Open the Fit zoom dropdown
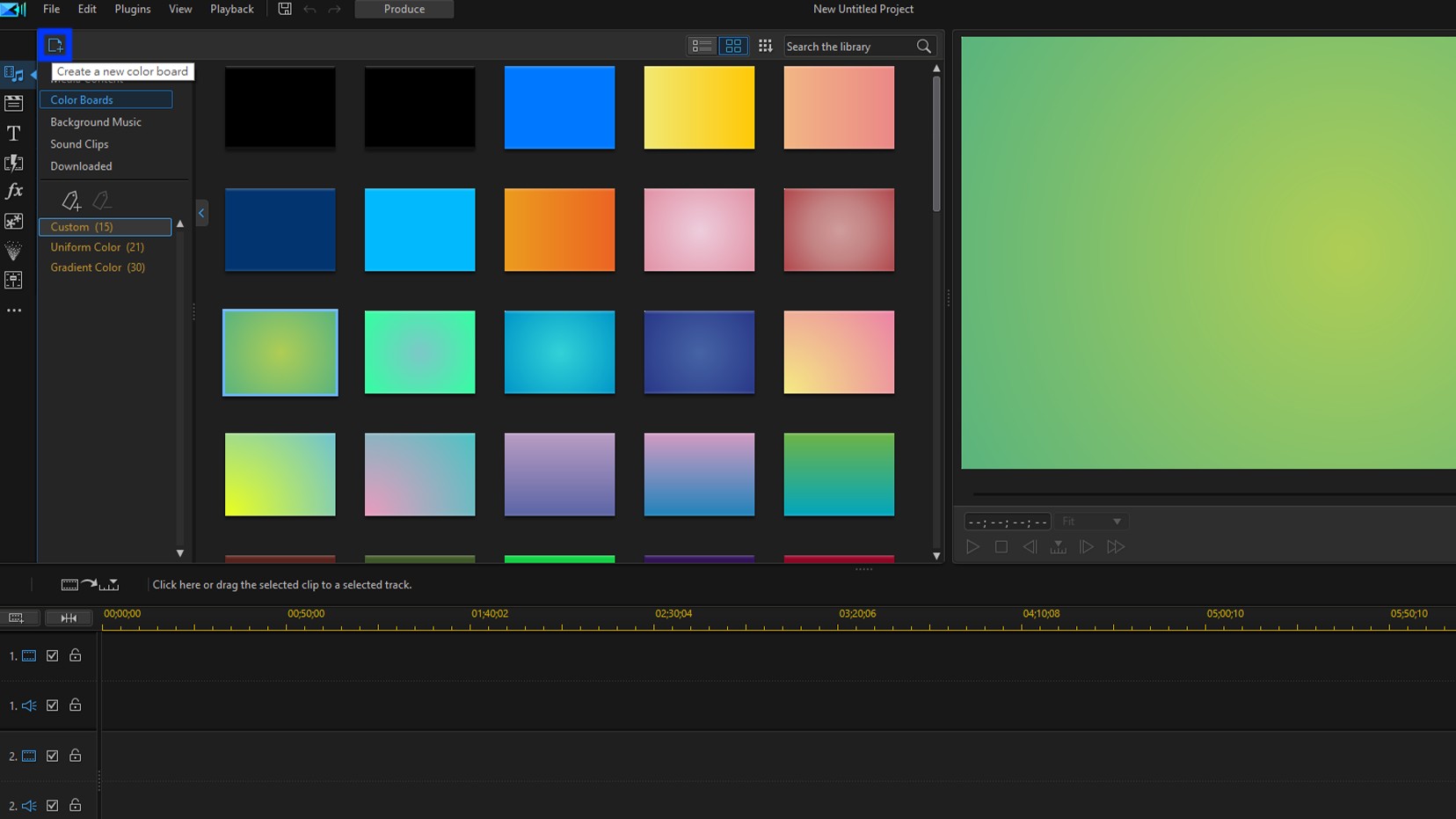 pos(1091,522)
